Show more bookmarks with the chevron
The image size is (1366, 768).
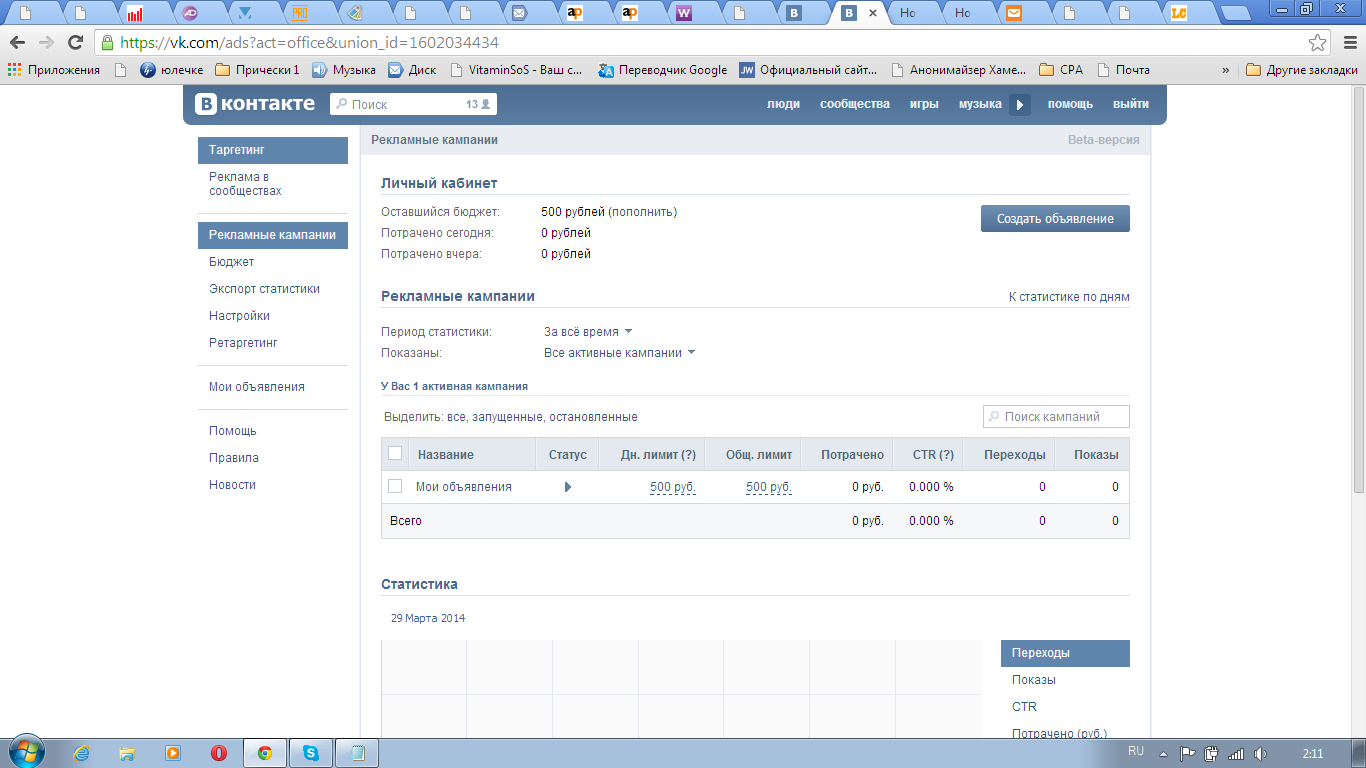1226,70
